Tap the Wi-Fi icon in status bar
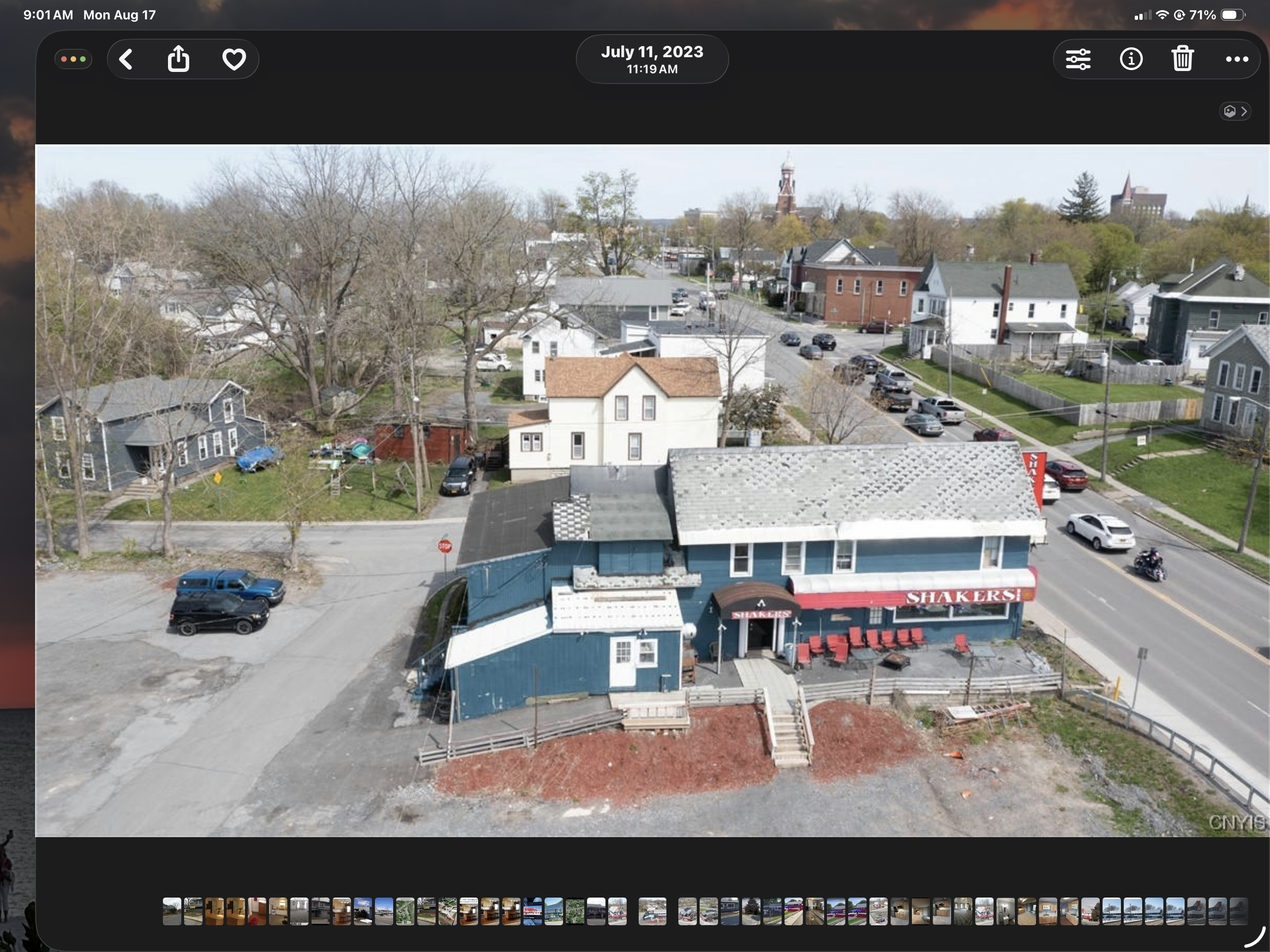 pyautogui.click(x=1162, y=15)
